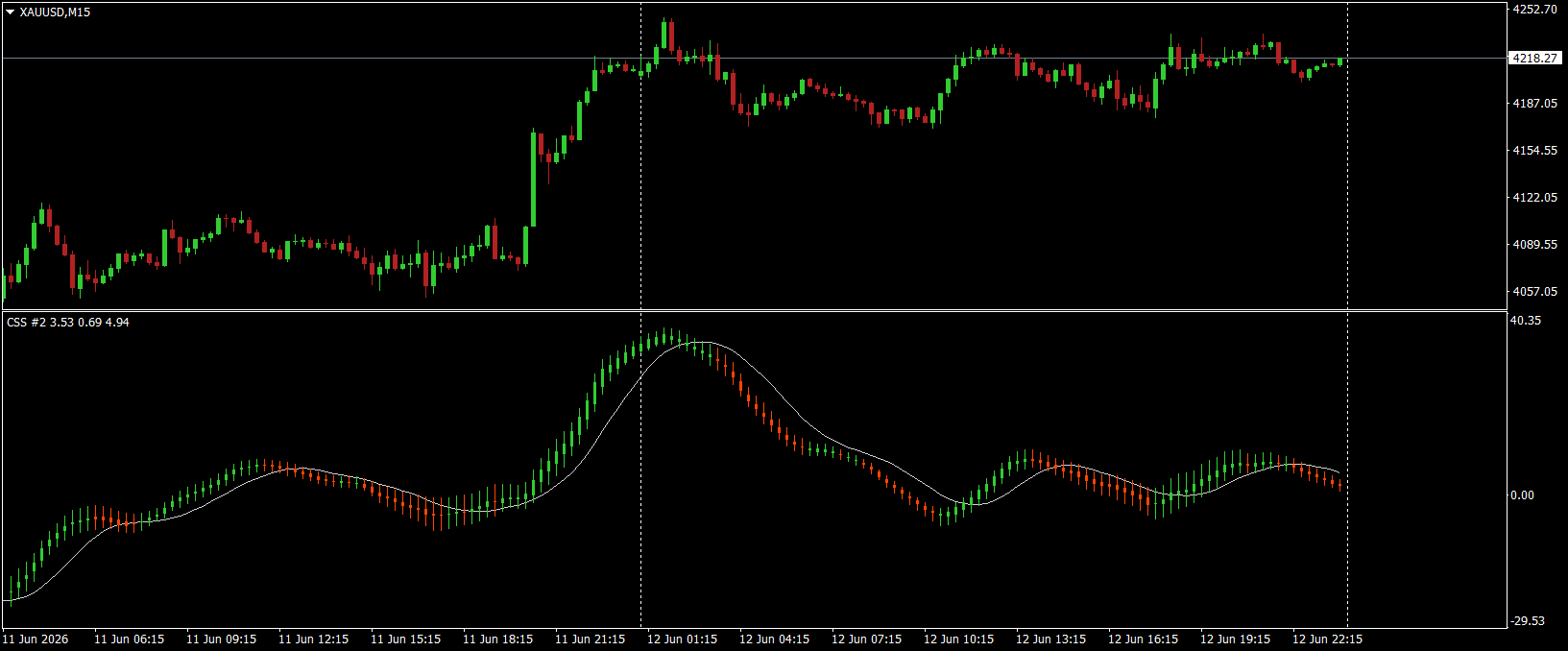Click the 12 Jun 16:15 time label

click(x=1143, y=639)
